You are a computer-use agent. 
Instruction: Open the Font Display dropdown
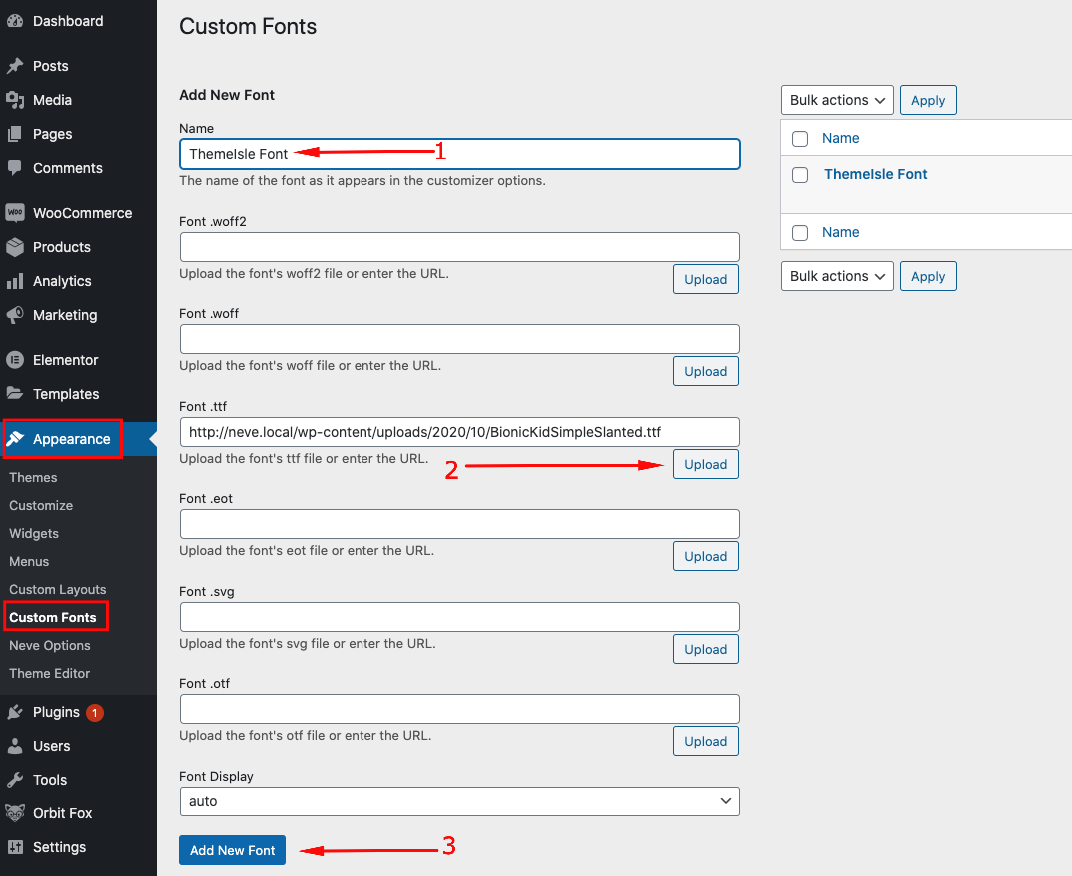pos(459,801)
